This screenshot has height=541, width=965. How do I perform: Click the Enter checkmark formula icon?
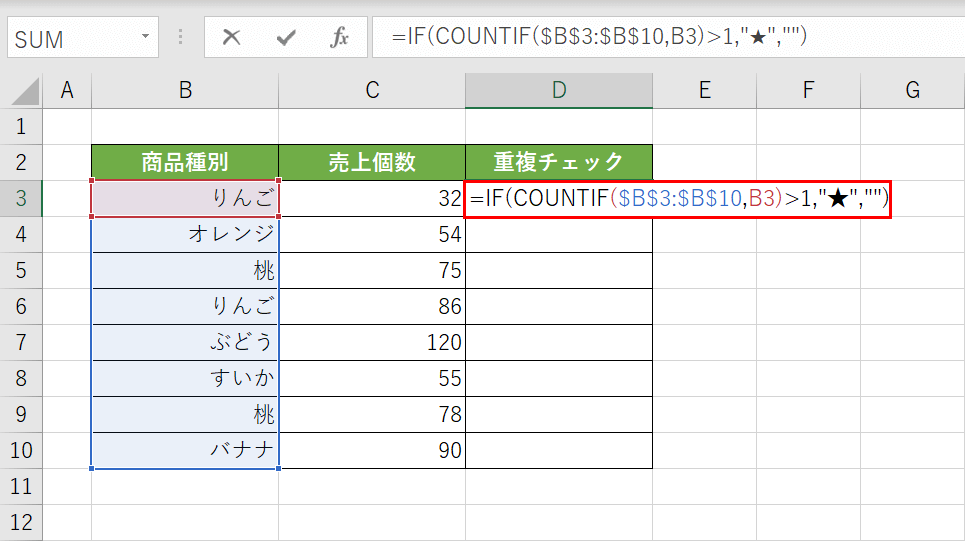286,38
